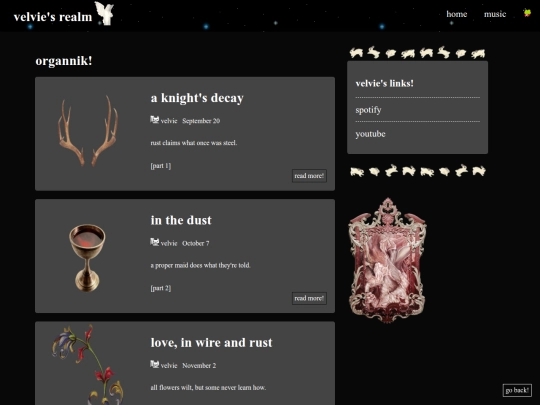Screen dimensions: 540x405
Task: Click author icon beside velvie November 2
Action: click(x=155, y=364)
